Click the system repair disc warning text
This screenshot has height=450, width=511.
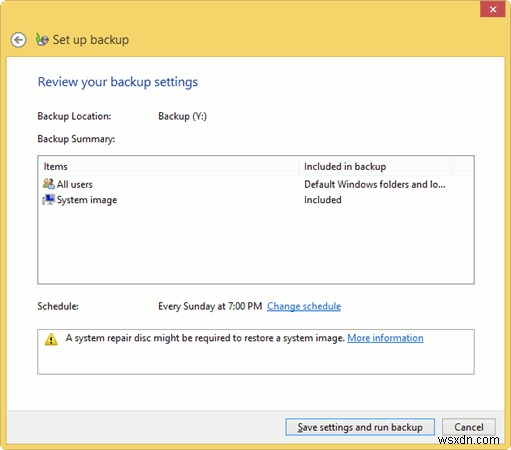point(205,338)
